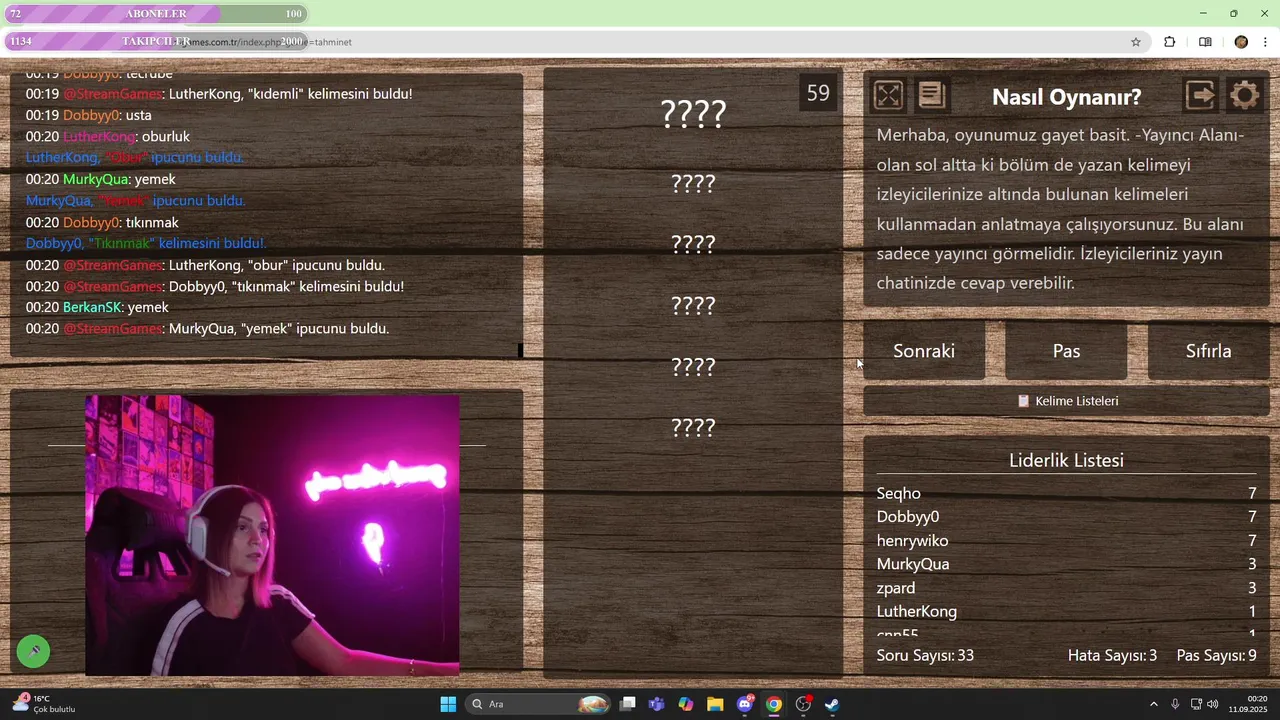Open the notes/page icon next to fullscreen

[932, 95]
